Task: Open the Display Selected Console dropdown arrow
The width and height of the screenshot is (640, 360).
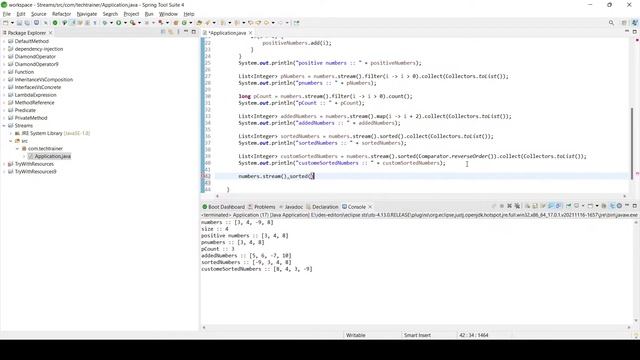Action: (x=583, y=206)
